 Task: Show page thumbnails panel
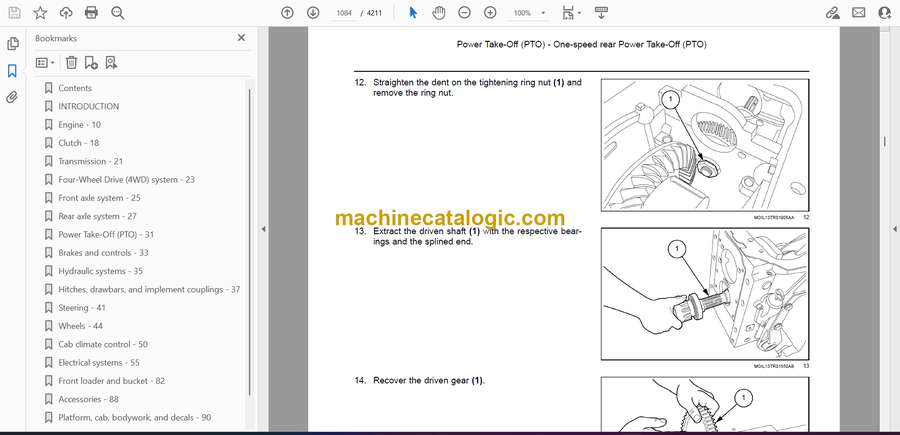click(12, 44)
